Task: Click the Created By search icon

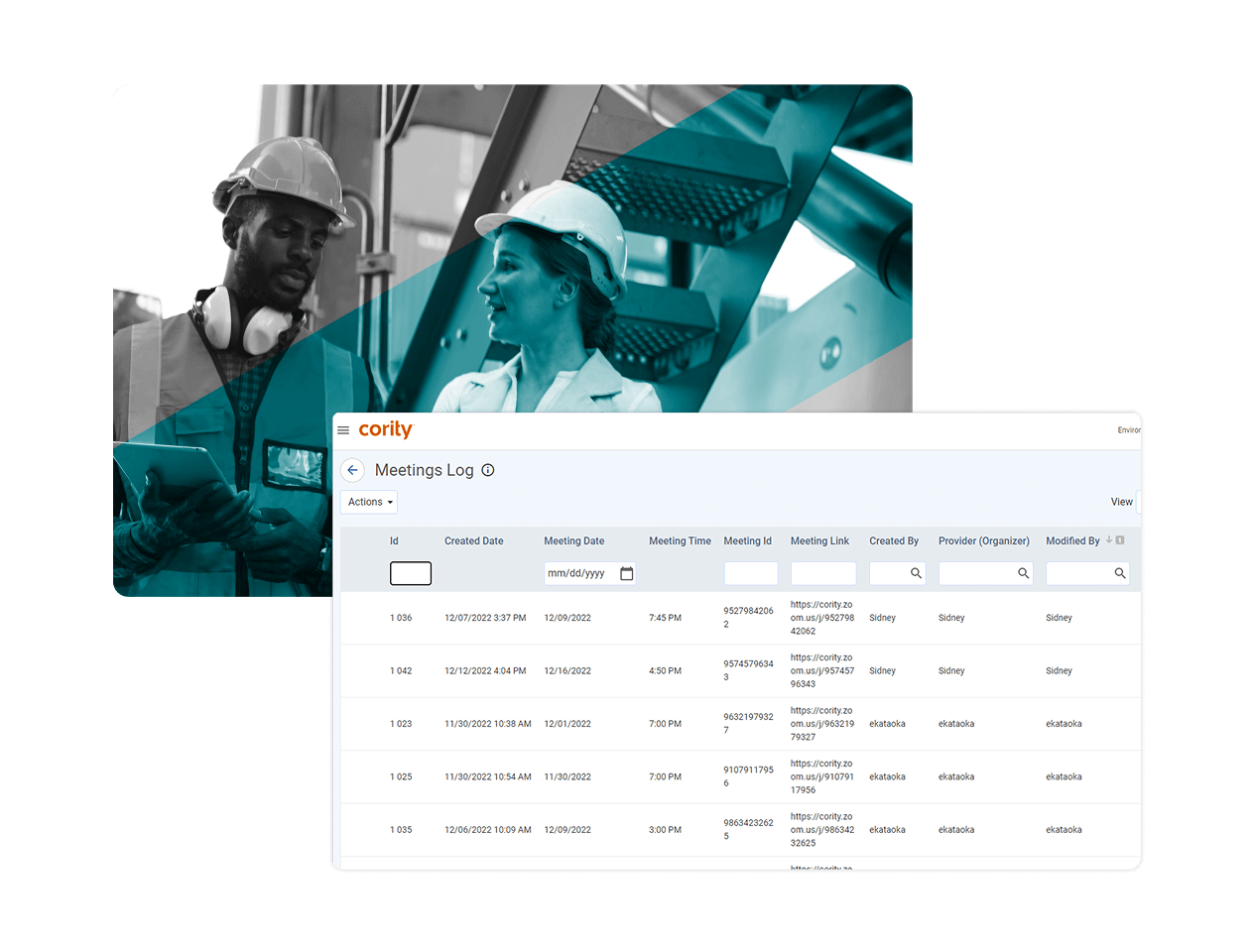Action: pos(916,573)
